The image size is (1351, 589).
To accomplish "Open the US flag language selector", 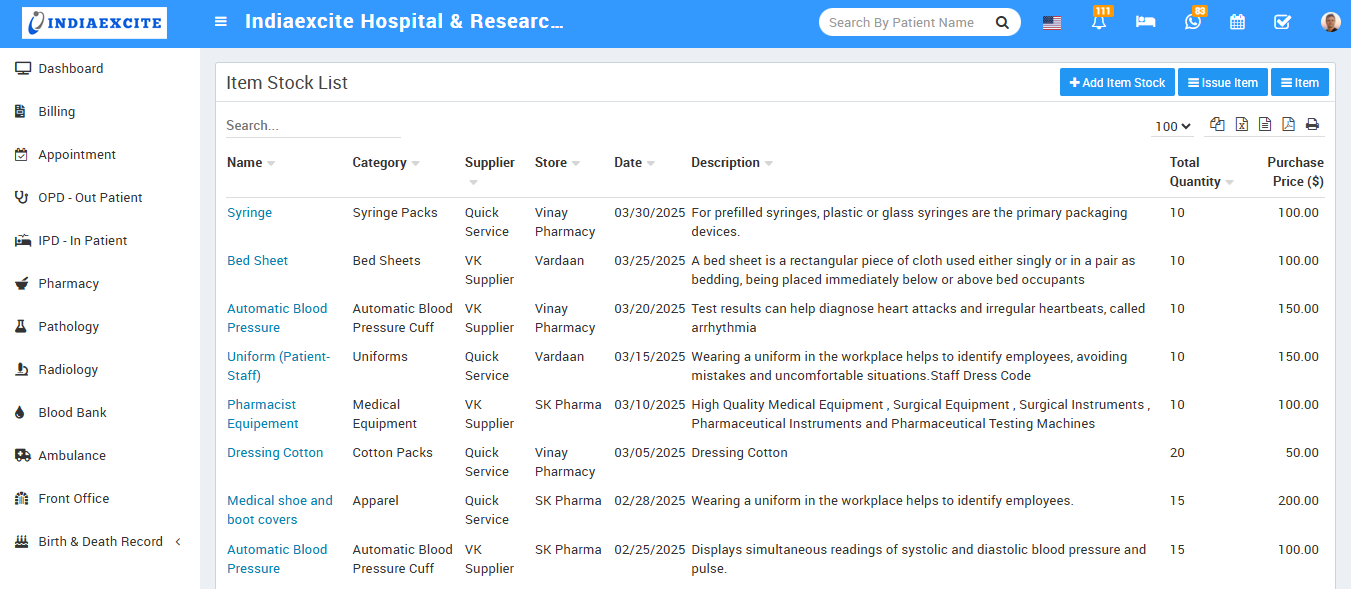I will tap(1052, 22).
